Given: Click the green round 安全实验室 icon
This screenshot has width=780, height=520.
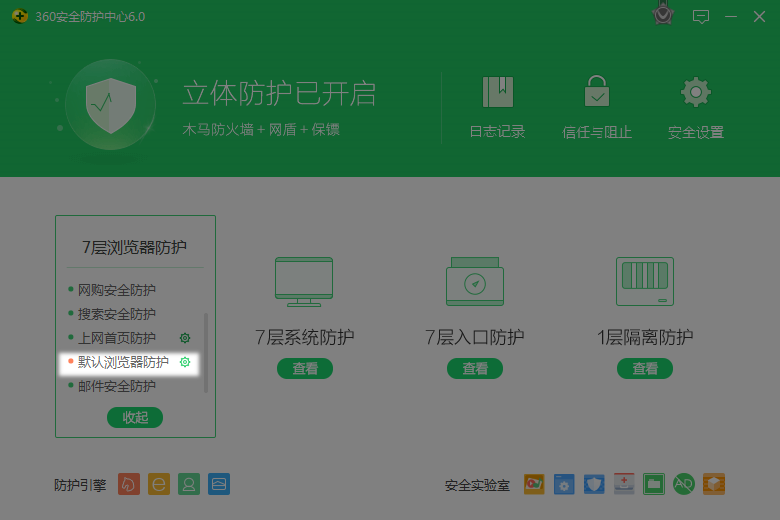Looking at the screenshot, I should (x=683, y=484).
